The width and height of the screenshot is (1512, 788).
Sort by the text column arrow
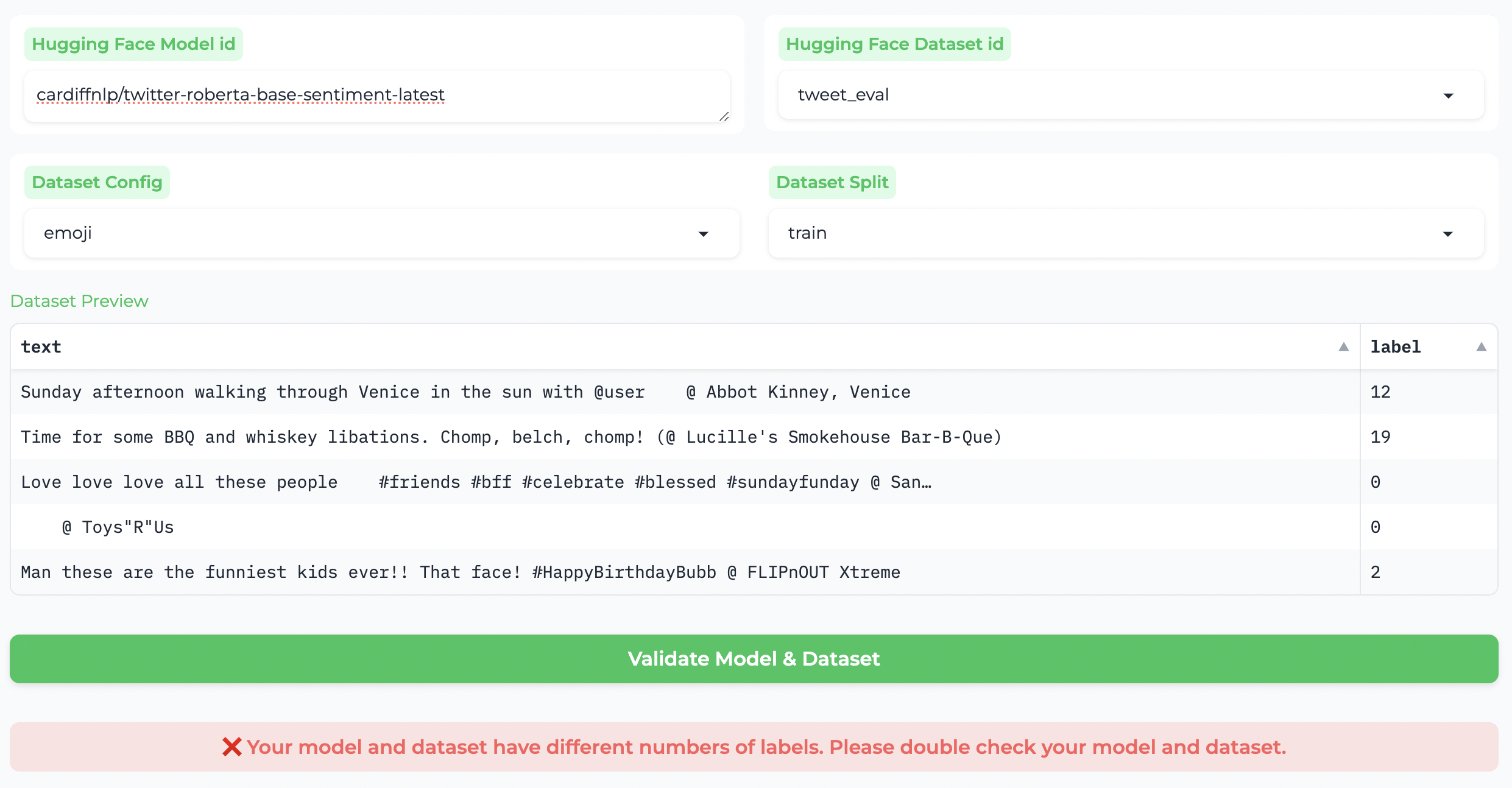pos(1343,347)
